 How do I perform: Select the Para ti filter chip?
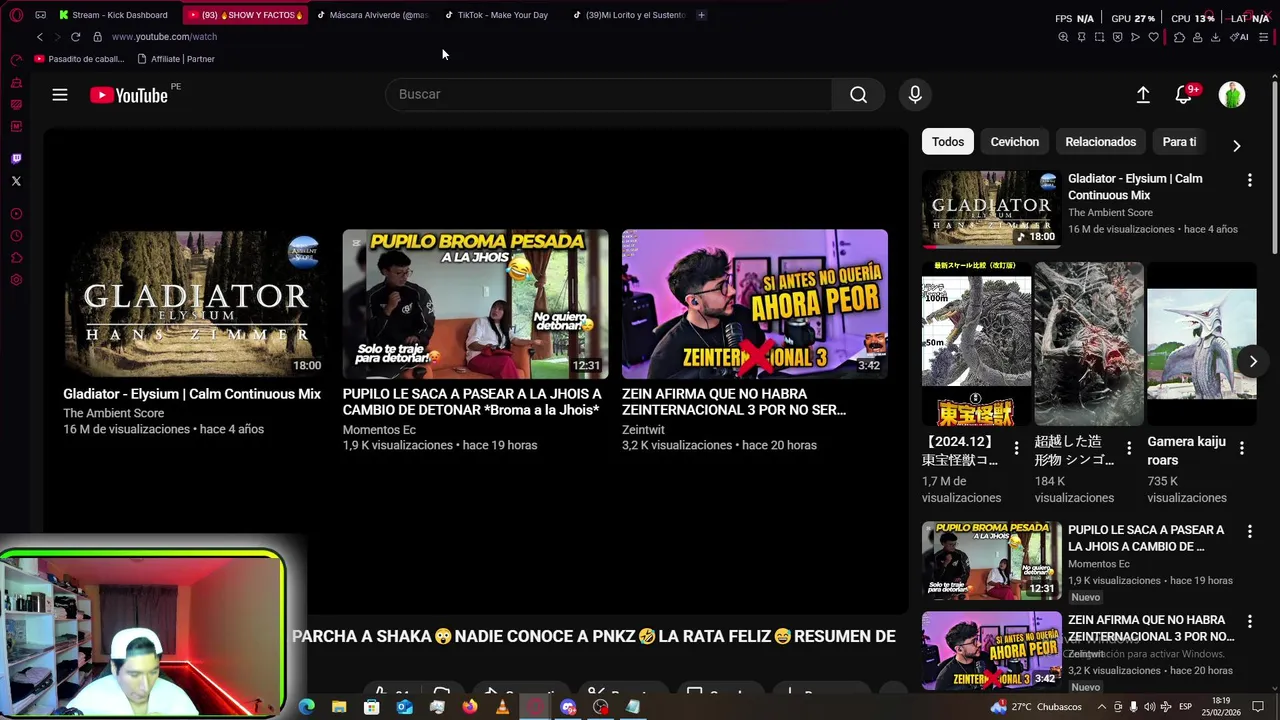[x=1180, y=142]
